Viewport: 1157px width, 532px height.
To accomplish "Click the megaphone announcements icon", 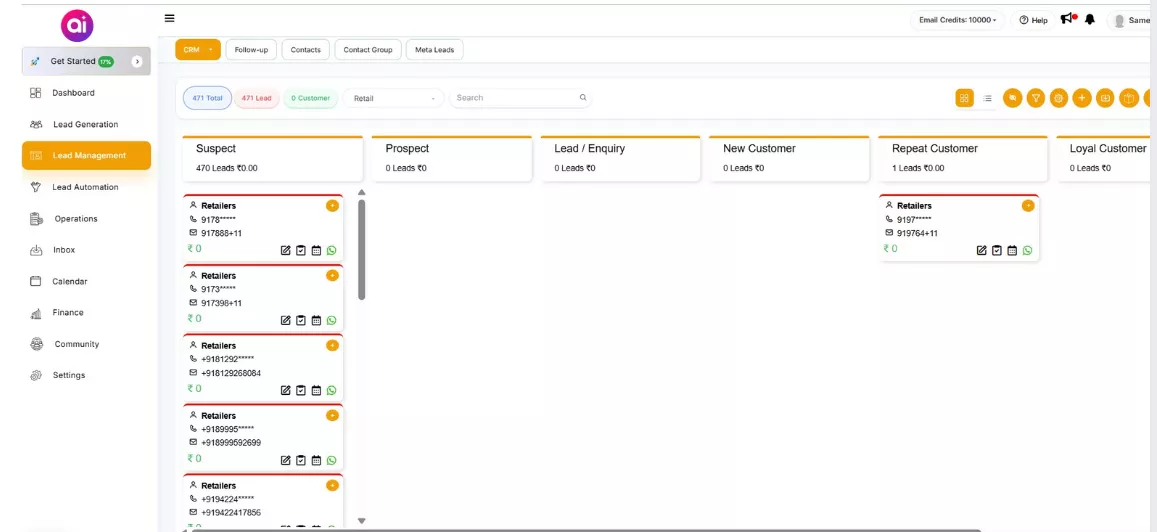I will click(x=1068, y=19).
